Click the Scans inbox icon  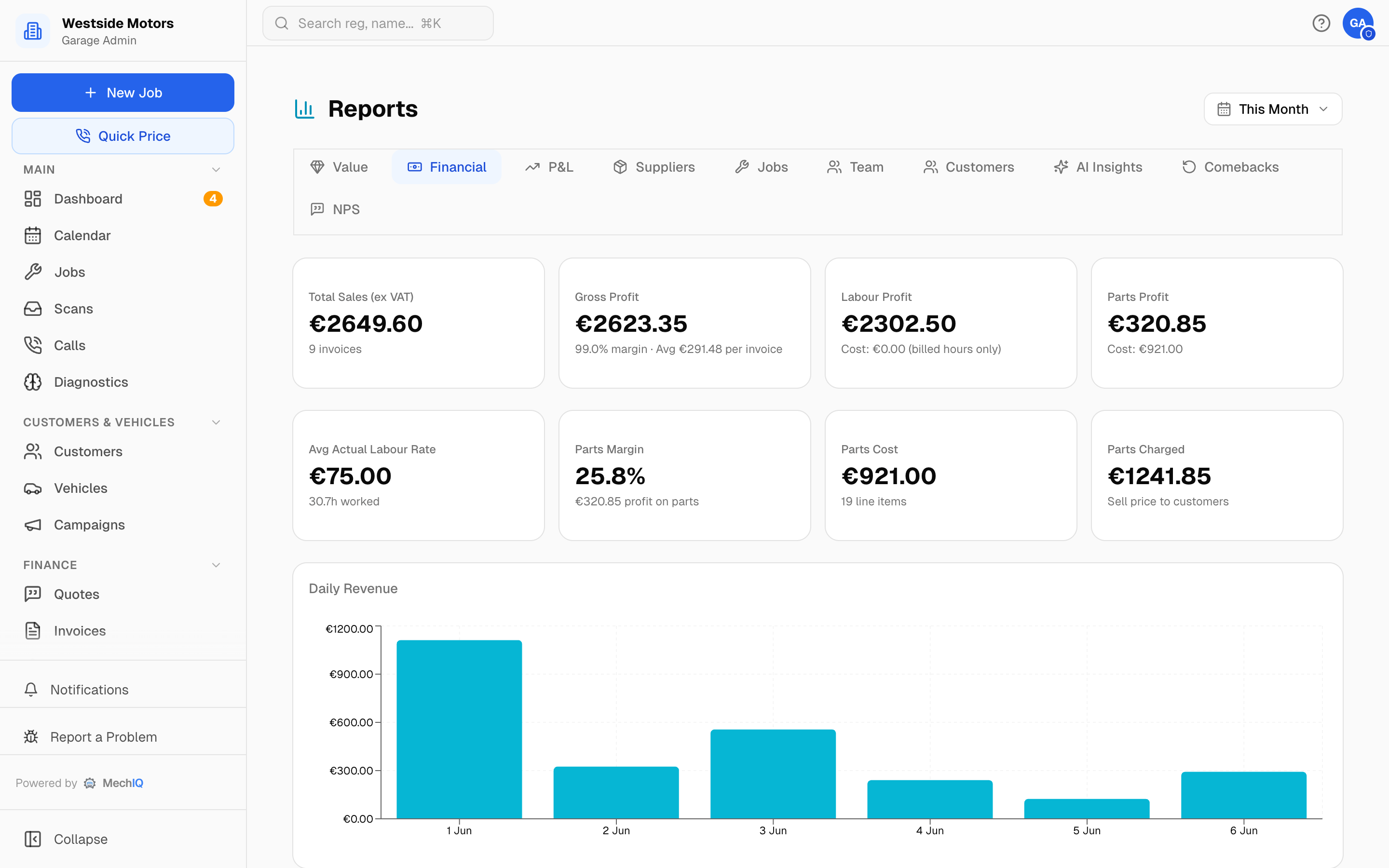33,309
